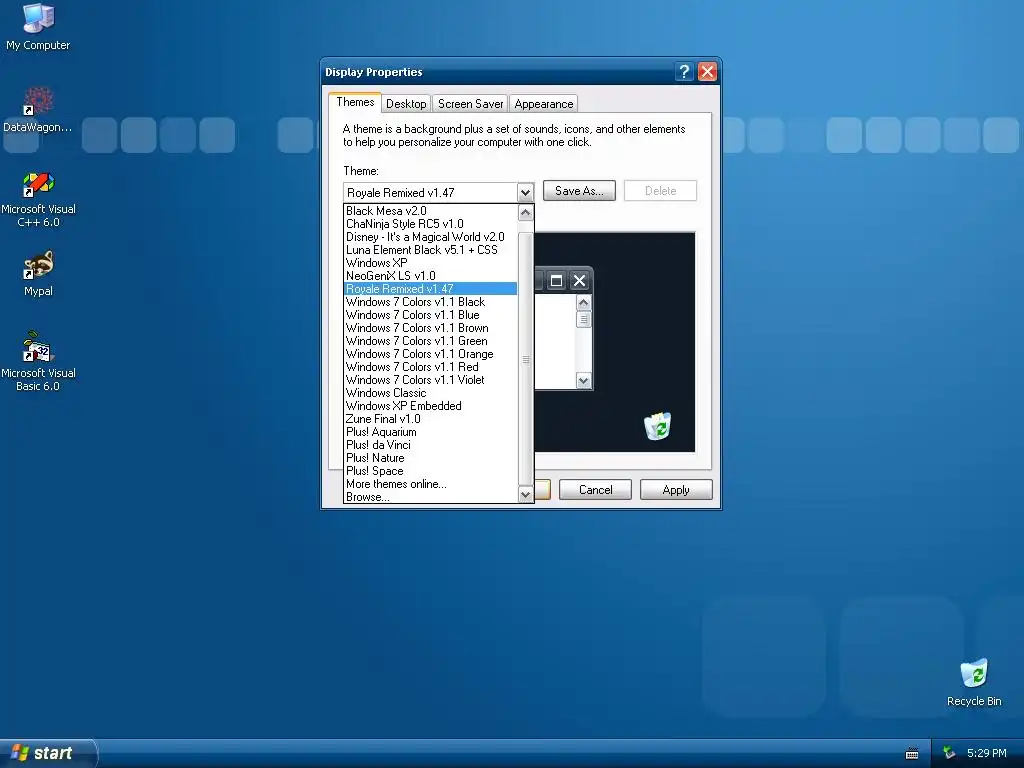This screenshot has width=1024, height=768.
Task: Launch Microsoft Visual C++ 6.0 shortcut
Action: tap(38, 199)
